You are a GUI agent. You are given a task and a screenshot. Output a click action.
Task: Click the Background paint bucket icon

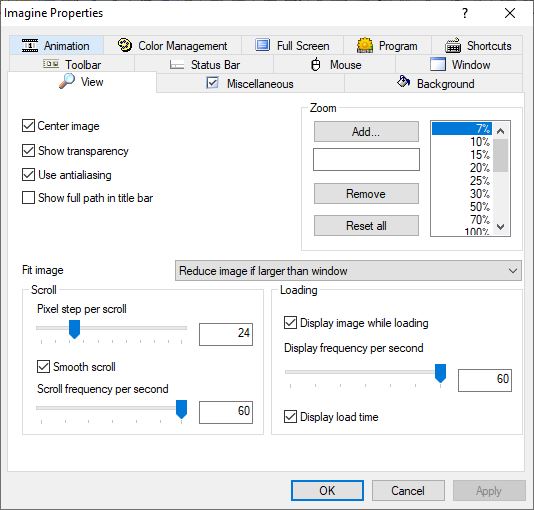(x=403, y=81)
